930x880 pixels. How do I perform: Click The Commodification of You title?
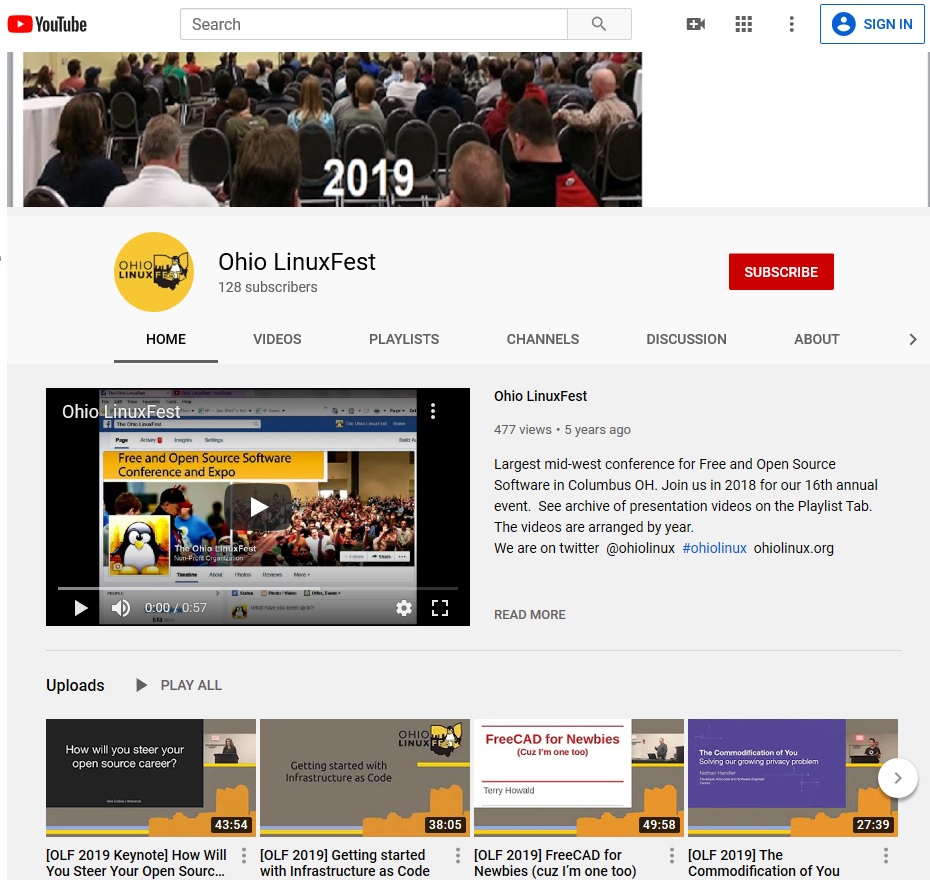(764, 863)
